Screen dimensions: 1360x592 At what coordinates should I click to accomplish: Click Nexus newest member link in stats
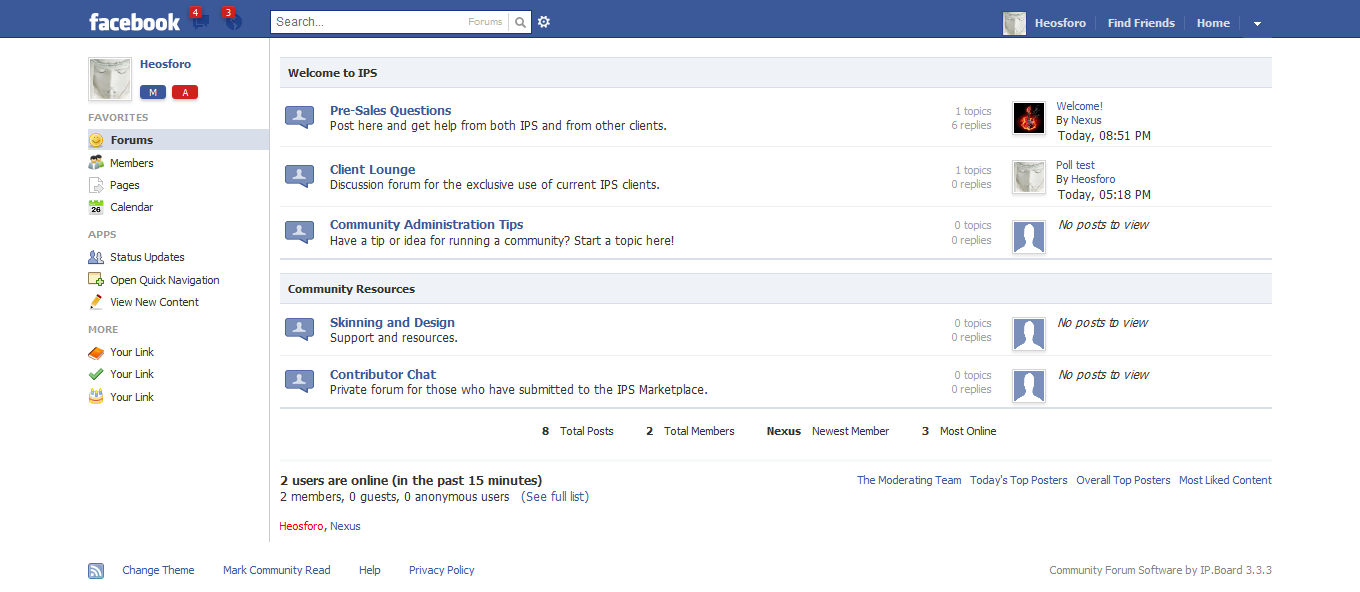[784, 431]
